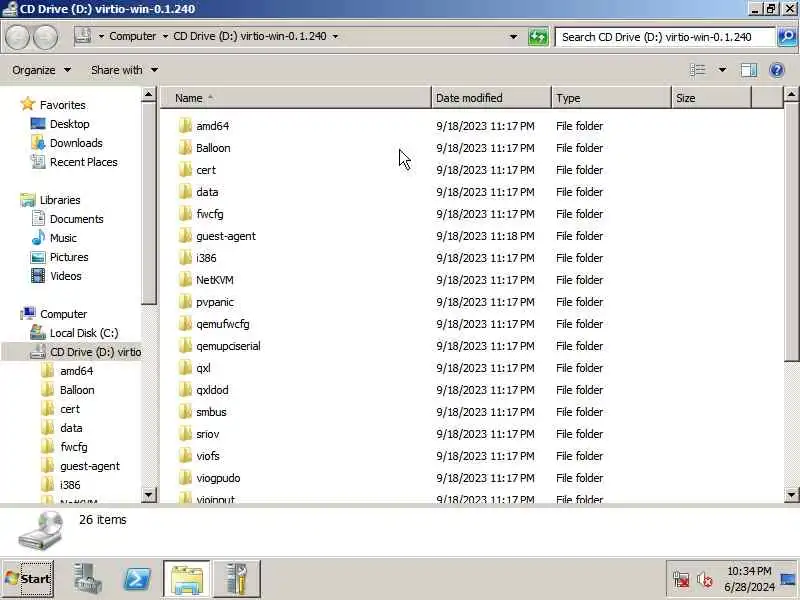Screen dimensions: 800x600
Task: Select the Balloon folder icon in file list
Action: coord(186,148)
